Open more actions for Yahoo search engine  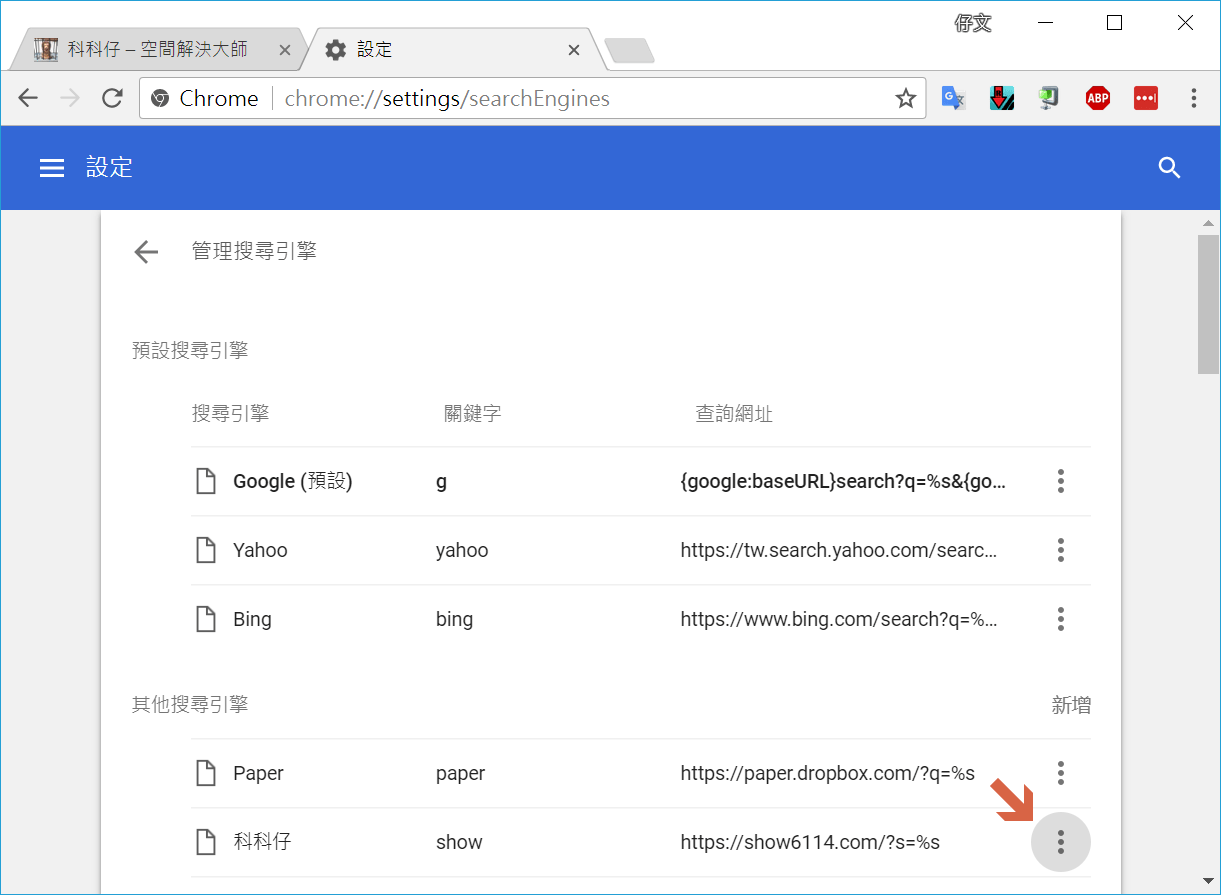click(1060, 550)
